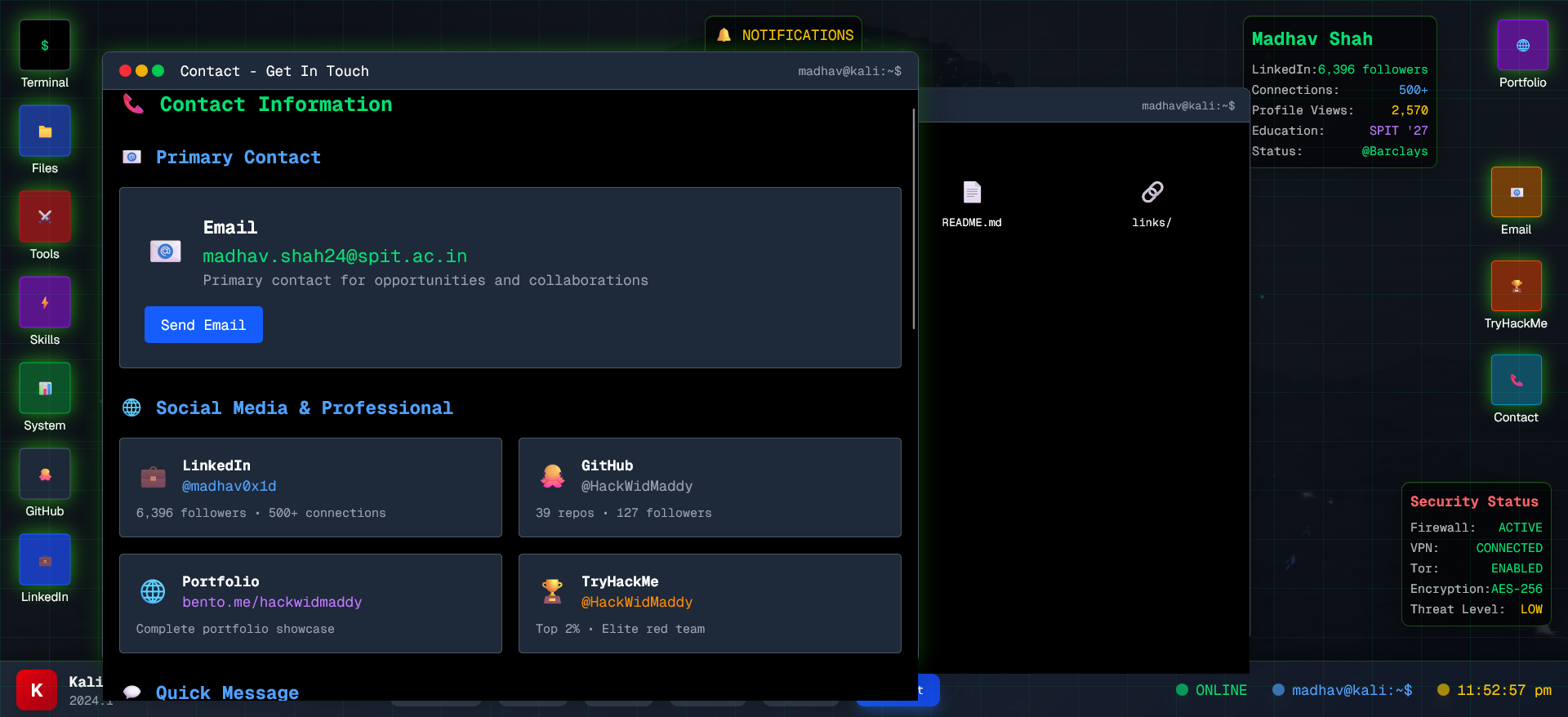
Task: Click the '500+' connections value in widget
Action: click(x=1414, y=90)
